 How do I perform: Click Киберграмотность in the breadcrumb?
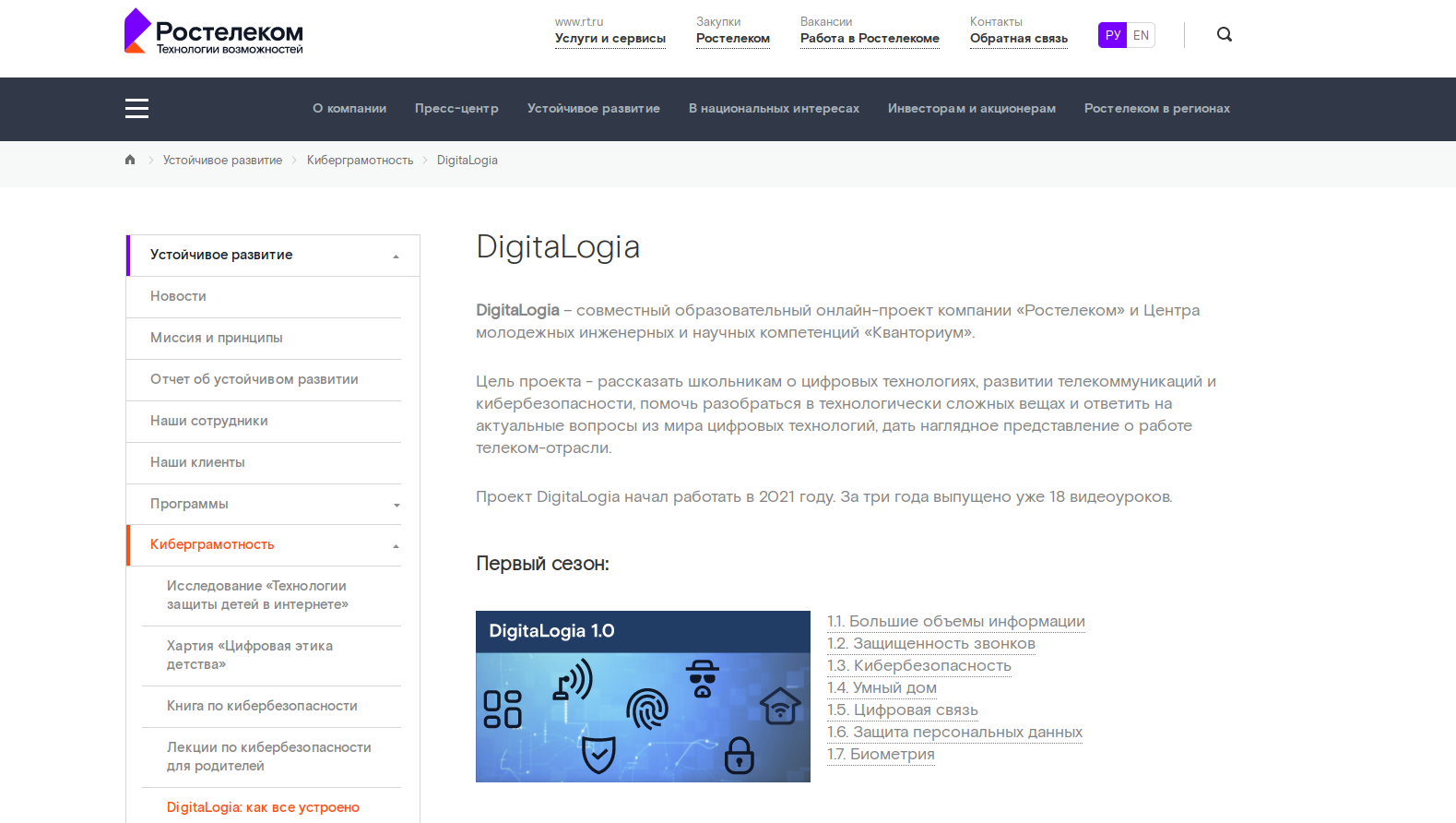point(360,161)
